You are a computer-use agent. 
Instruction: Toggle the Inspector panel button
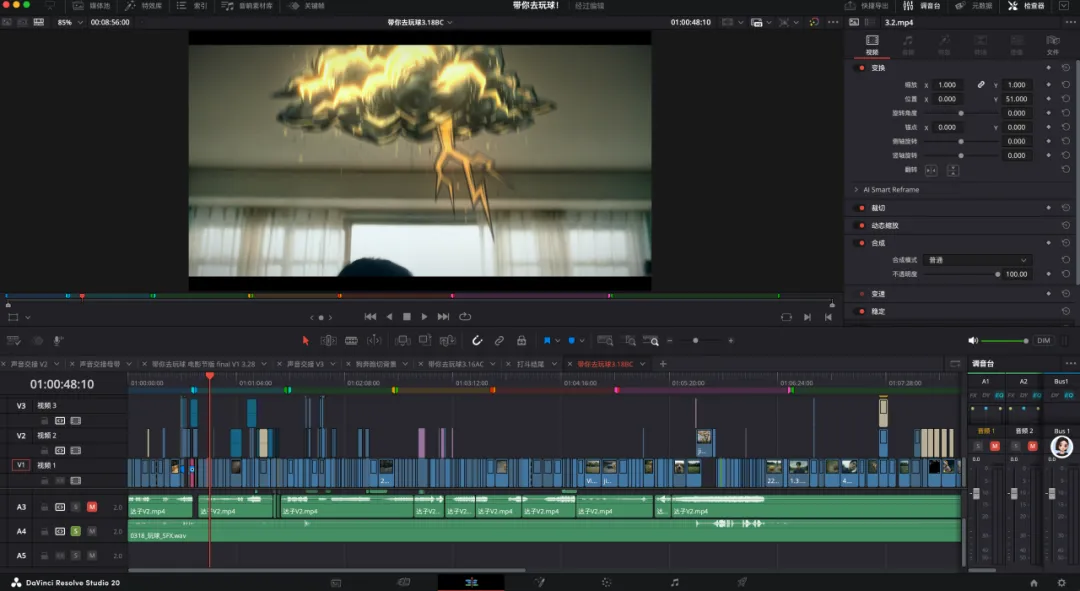(1026, 6)
